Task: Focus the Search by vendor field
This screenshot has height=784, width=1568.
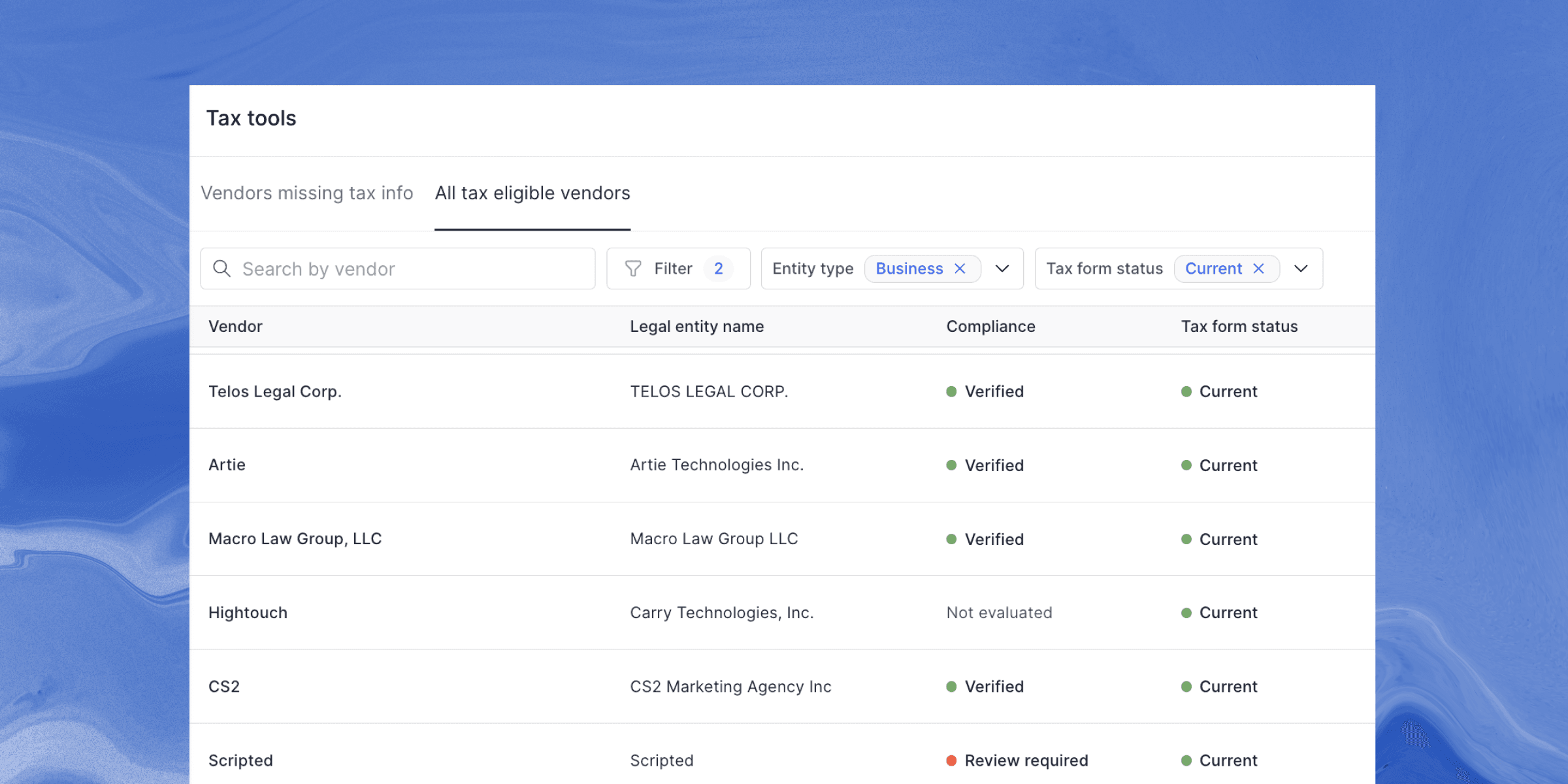Action: [412, 269]
